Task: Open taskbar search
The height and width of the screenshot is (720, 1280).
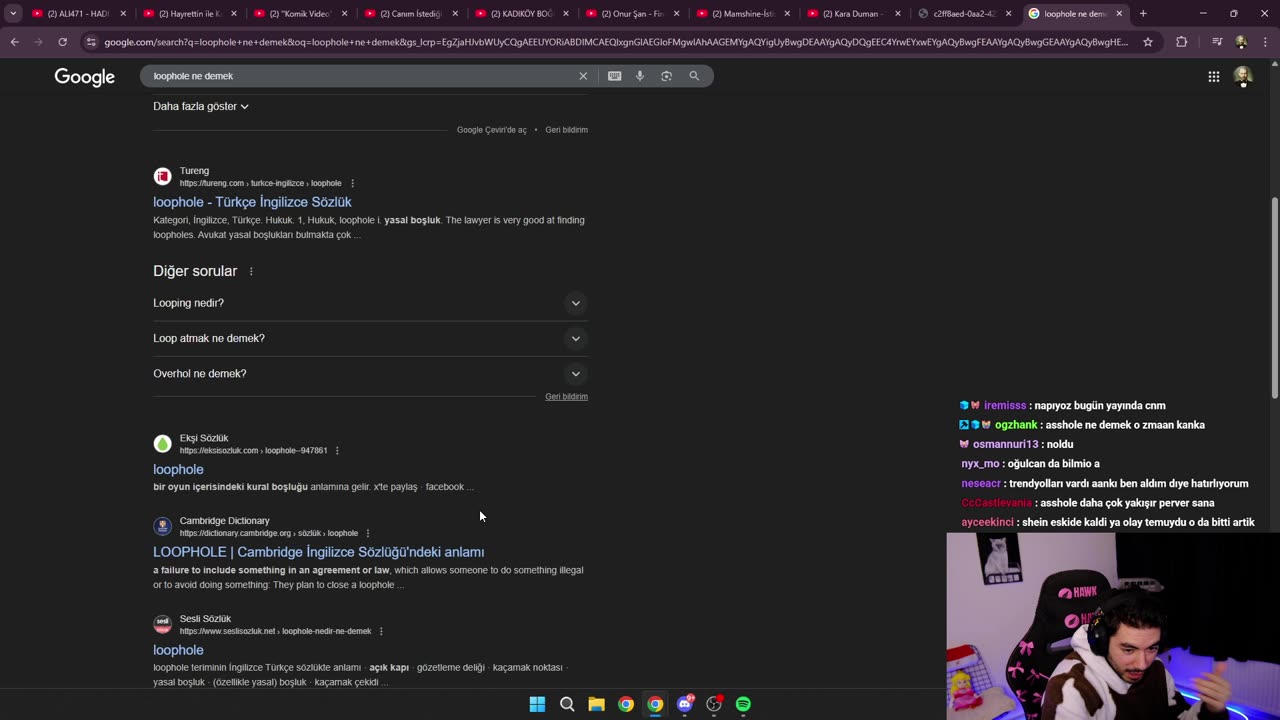Action: [x=567, y=704]
